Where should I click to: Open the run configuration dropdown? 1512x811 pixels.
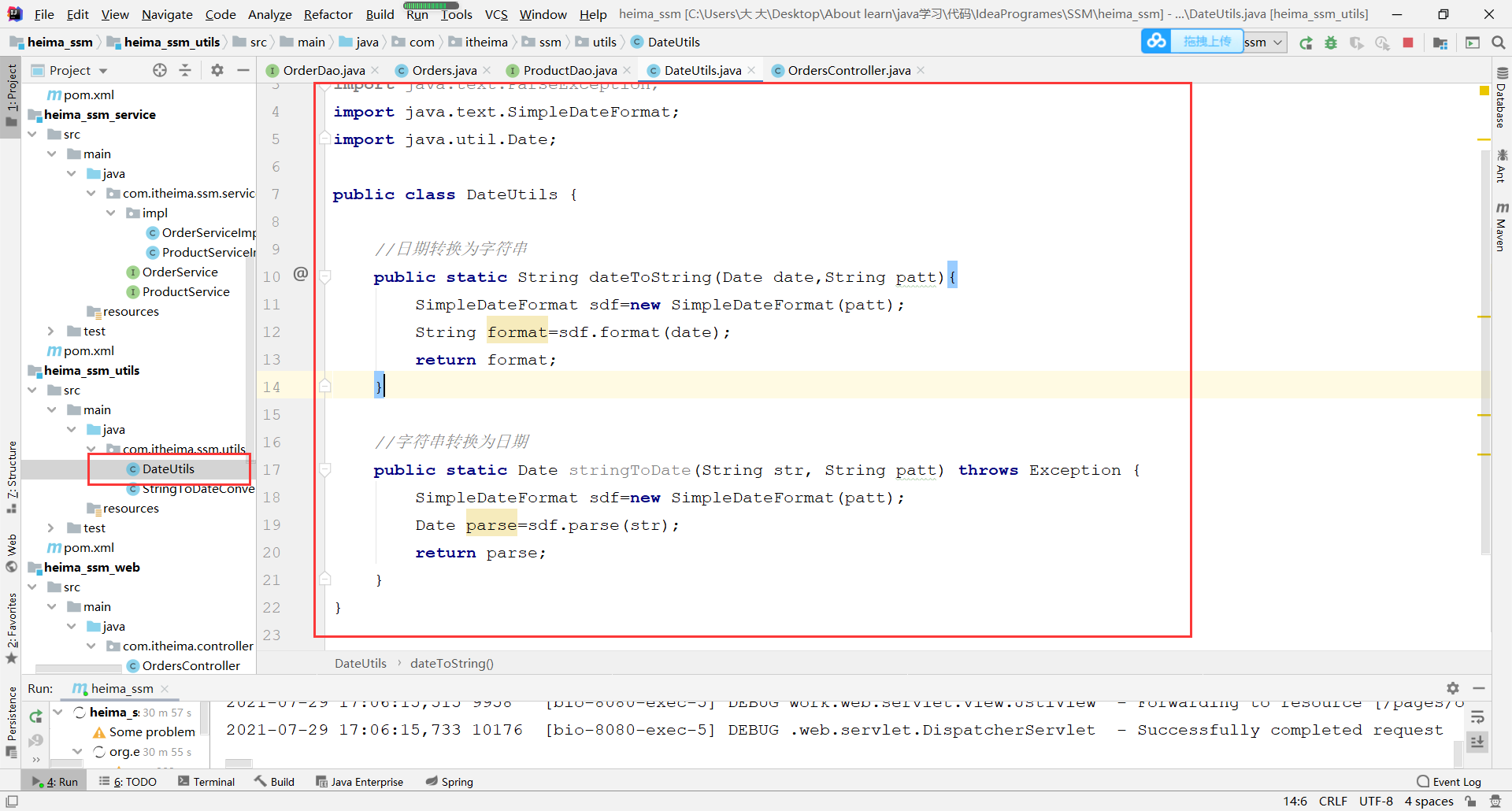1266,42
